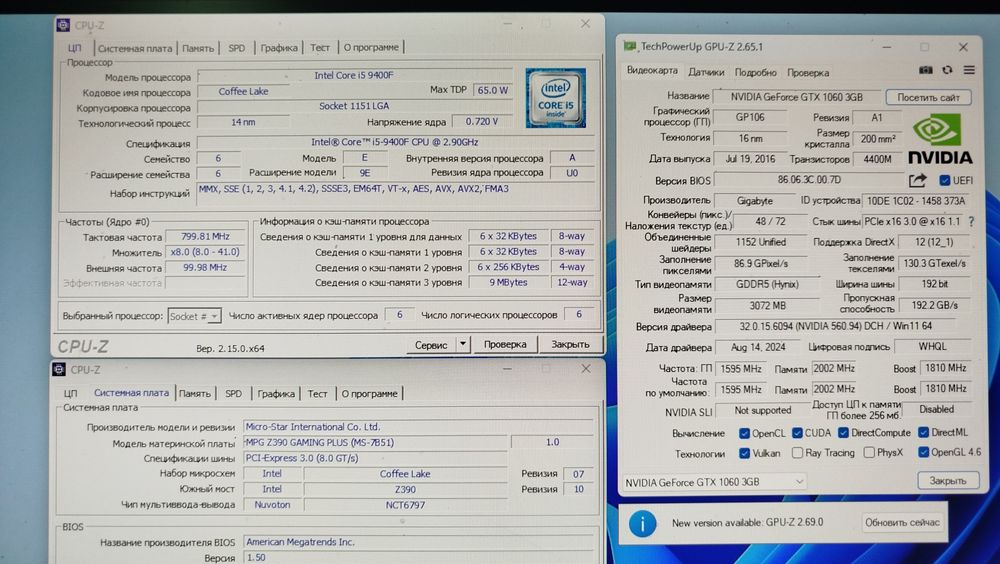Toggle the UEFI checkbox

pos(945,181)
